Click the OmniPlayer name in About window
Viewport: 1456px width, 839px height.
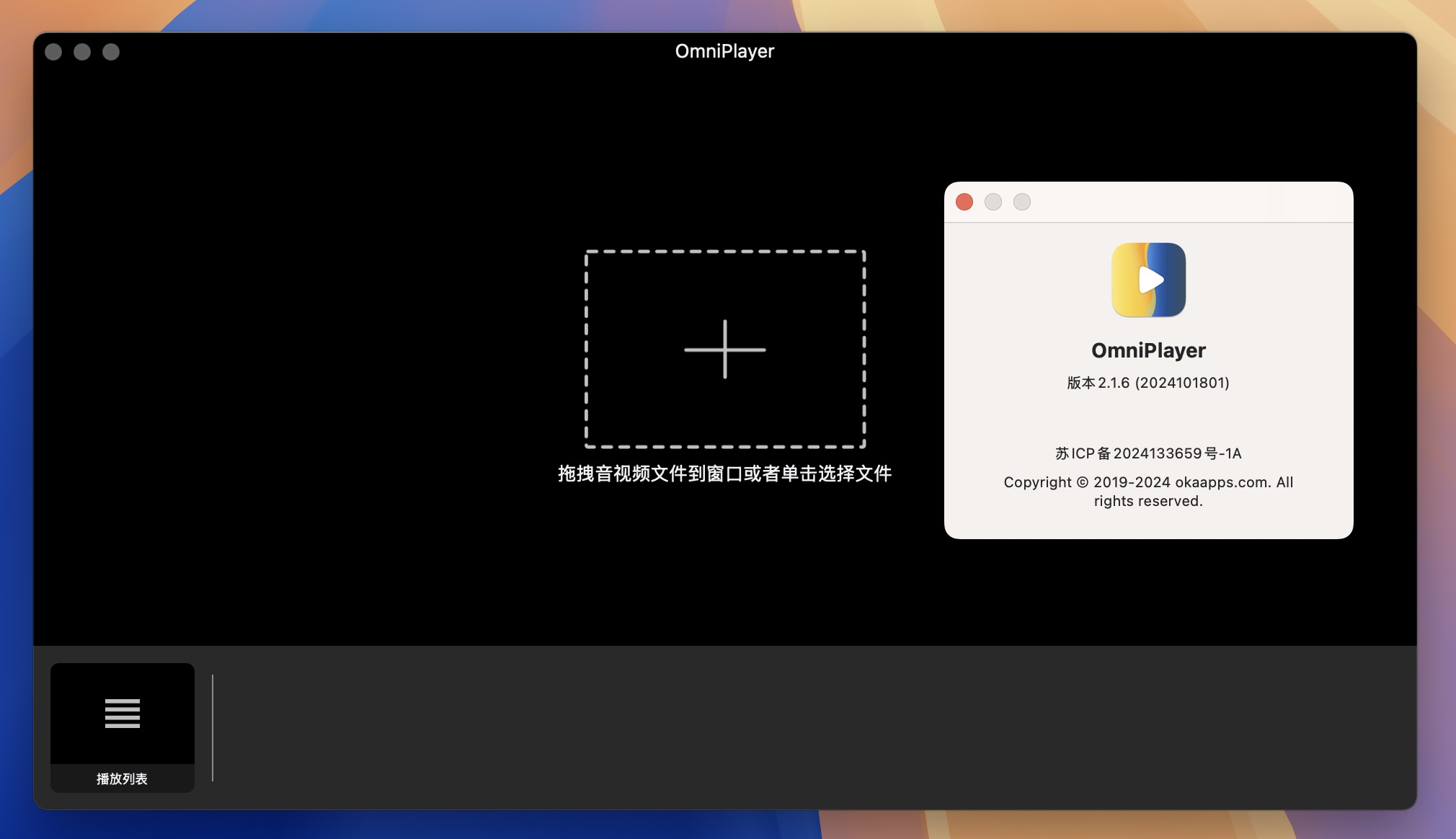[x=1148, y=350]
